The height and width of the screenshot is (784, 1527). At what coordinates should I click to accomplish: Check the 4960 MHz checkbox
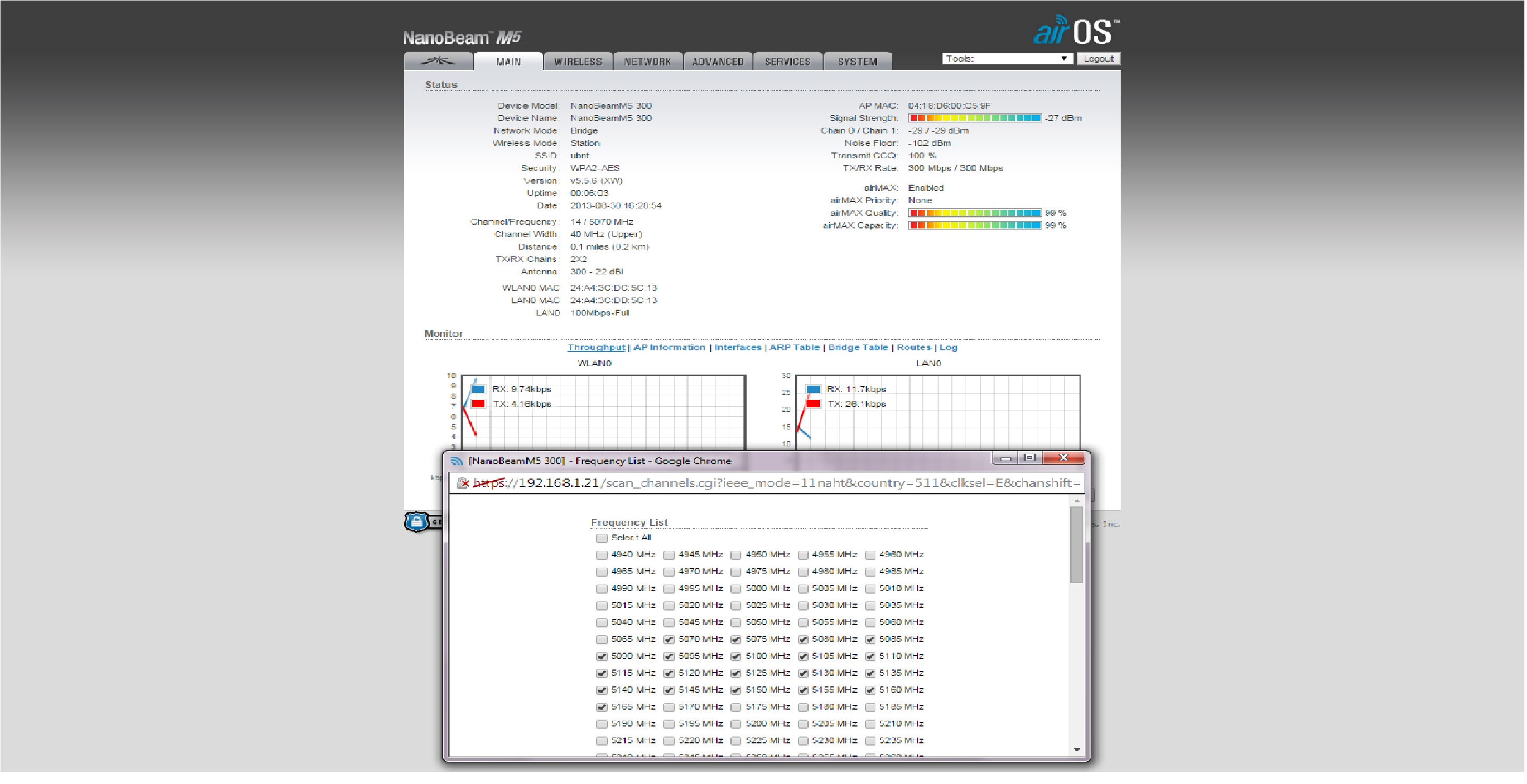click(x=870, y=555)
